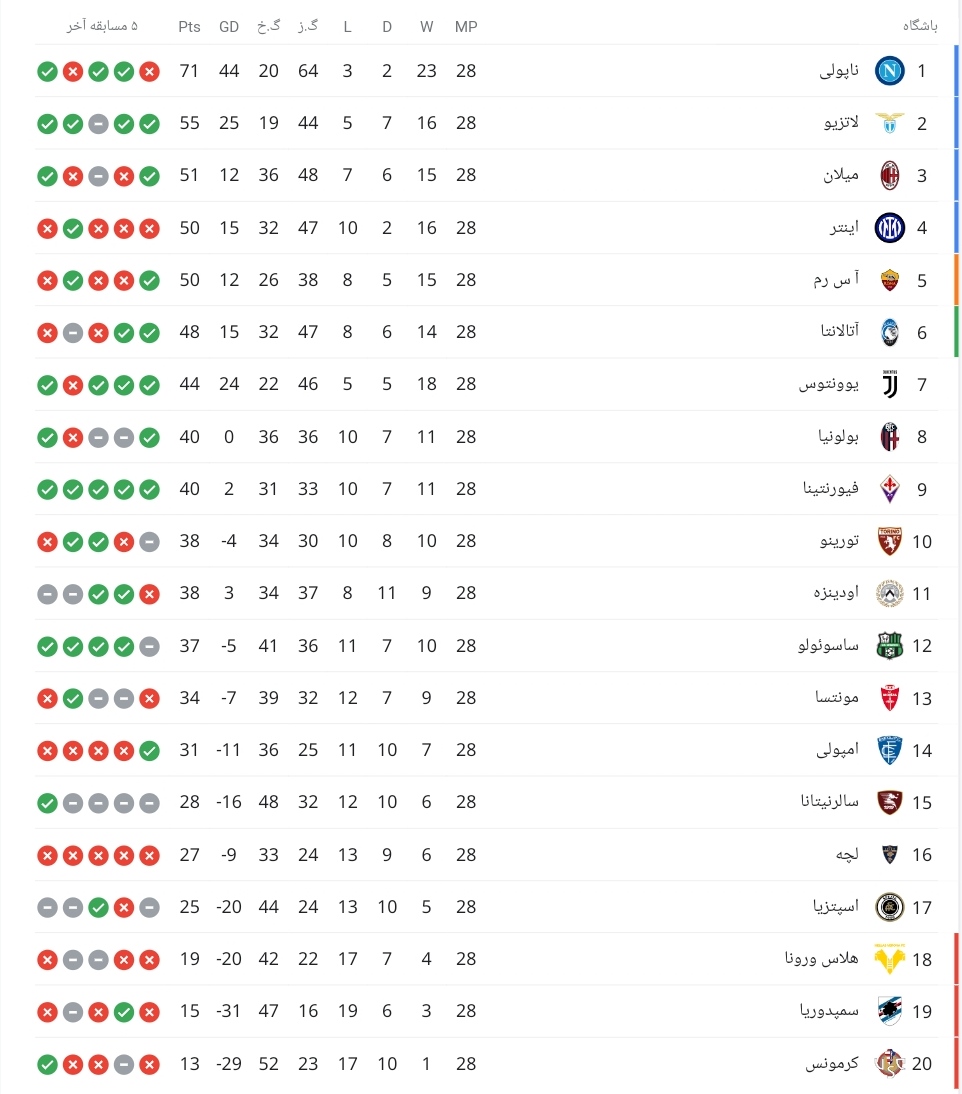Click Napoli's 71 points value
Viewport: 962px width, 1094px height.
(x=189, y=70)
